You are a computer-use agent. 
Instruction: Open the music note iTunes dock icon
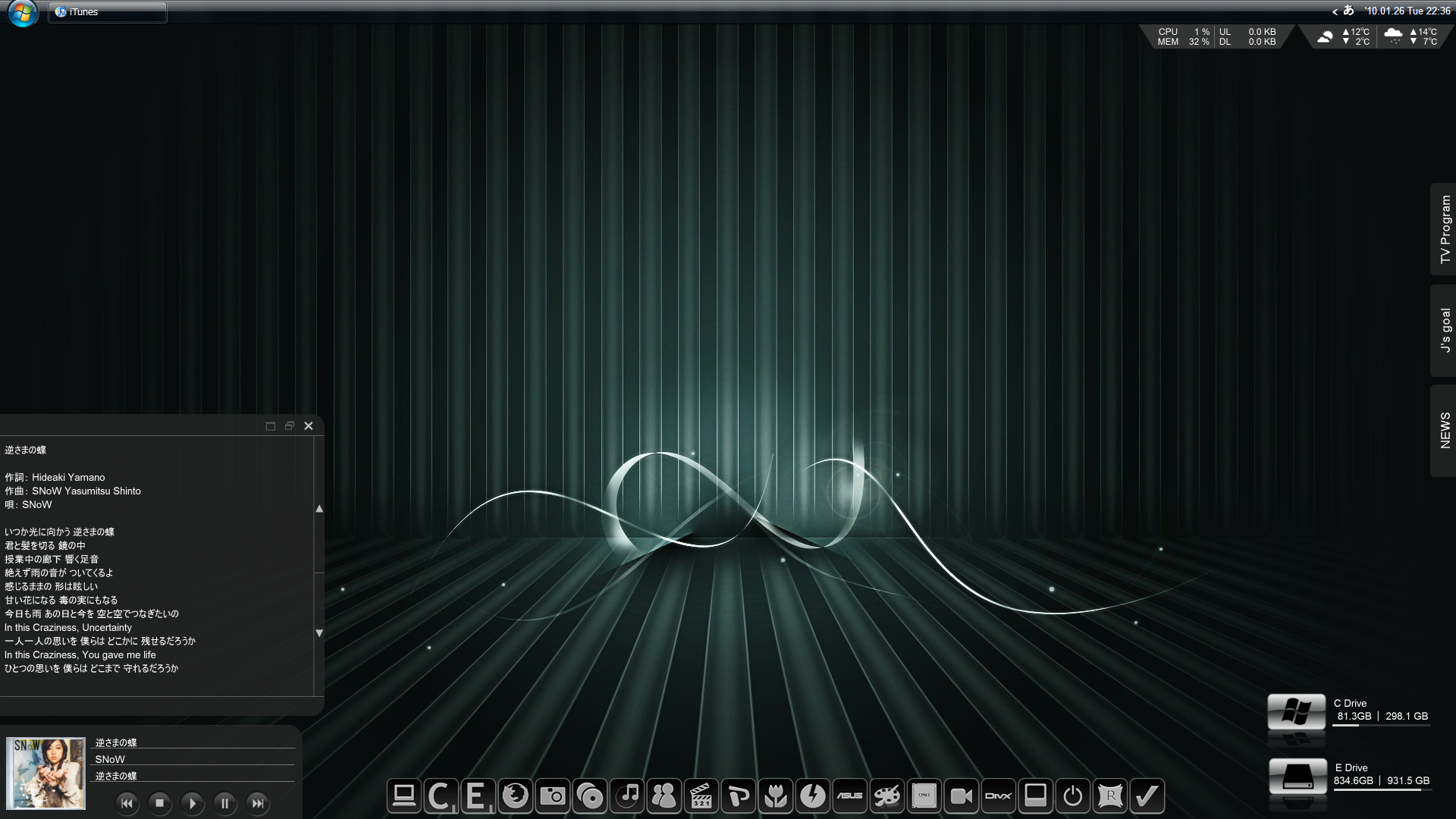[x=627, y=796]
